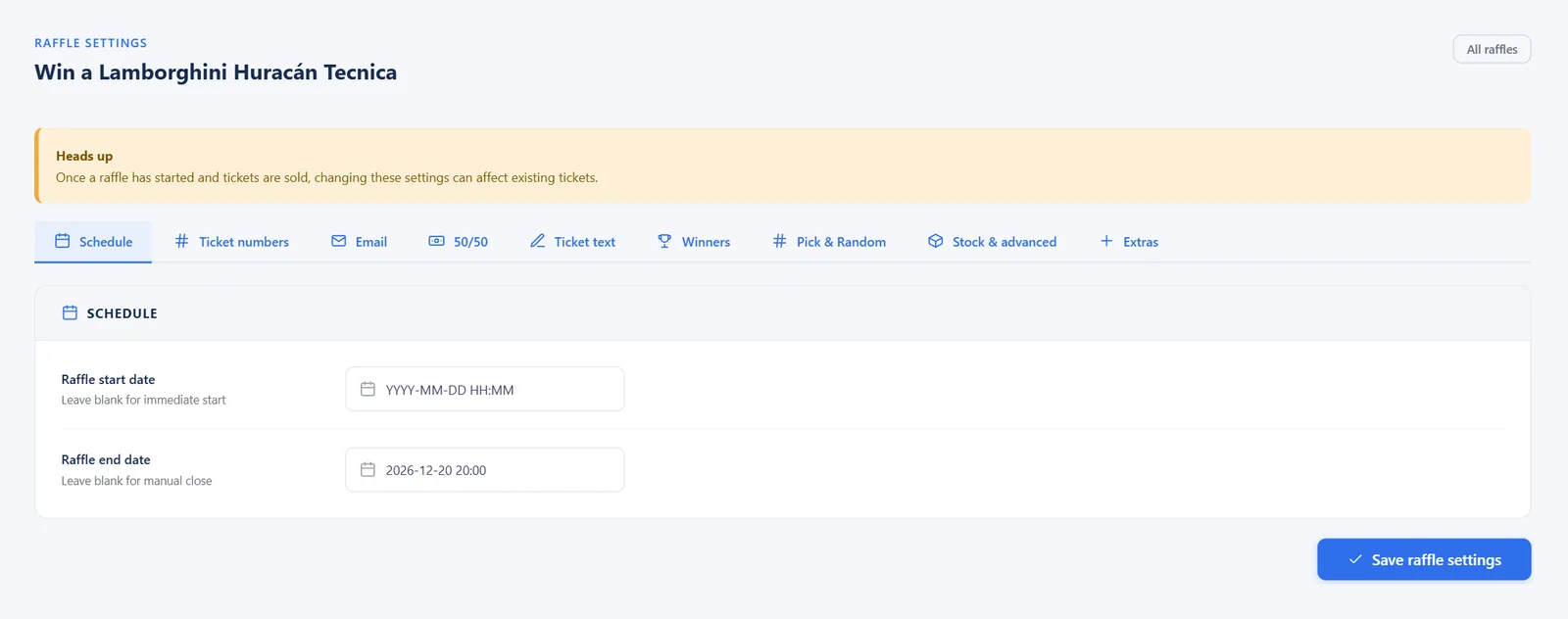Viewport: 1568px width, 619px height.
Task: Click the RAFFLE SETTINGS breadcrumb text
Action: [91, 43]
